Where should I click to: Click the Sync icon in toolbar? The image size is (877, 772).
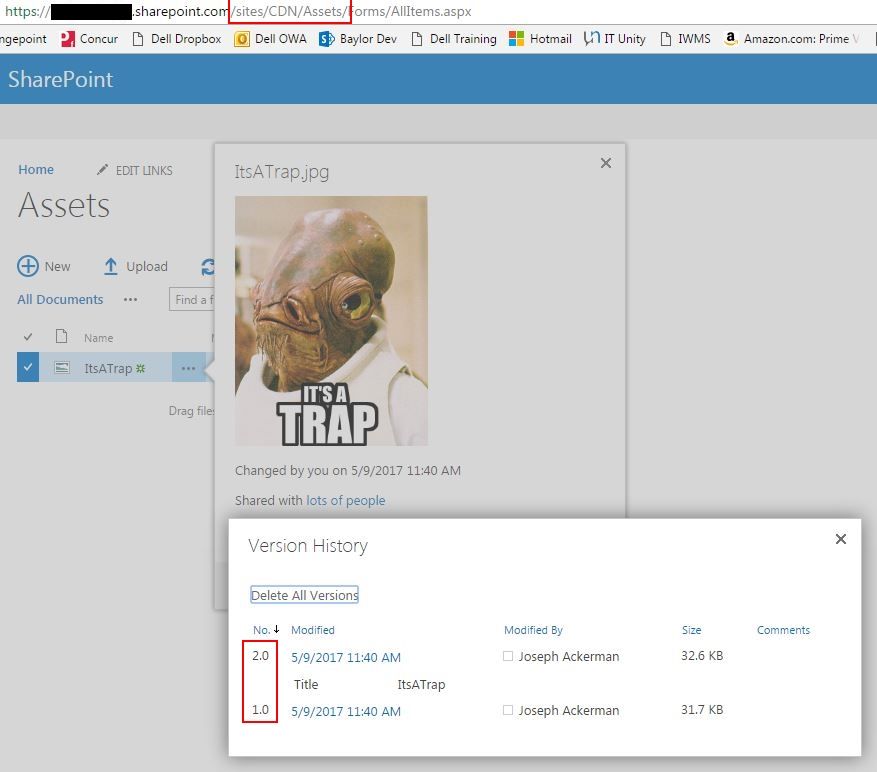point(208,267)
